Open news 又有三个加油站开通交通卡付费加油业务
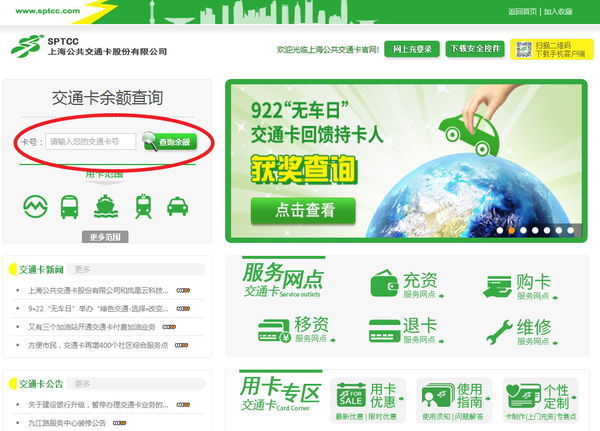The height and width of the screenshot is (431, 600). click(92, 327)
